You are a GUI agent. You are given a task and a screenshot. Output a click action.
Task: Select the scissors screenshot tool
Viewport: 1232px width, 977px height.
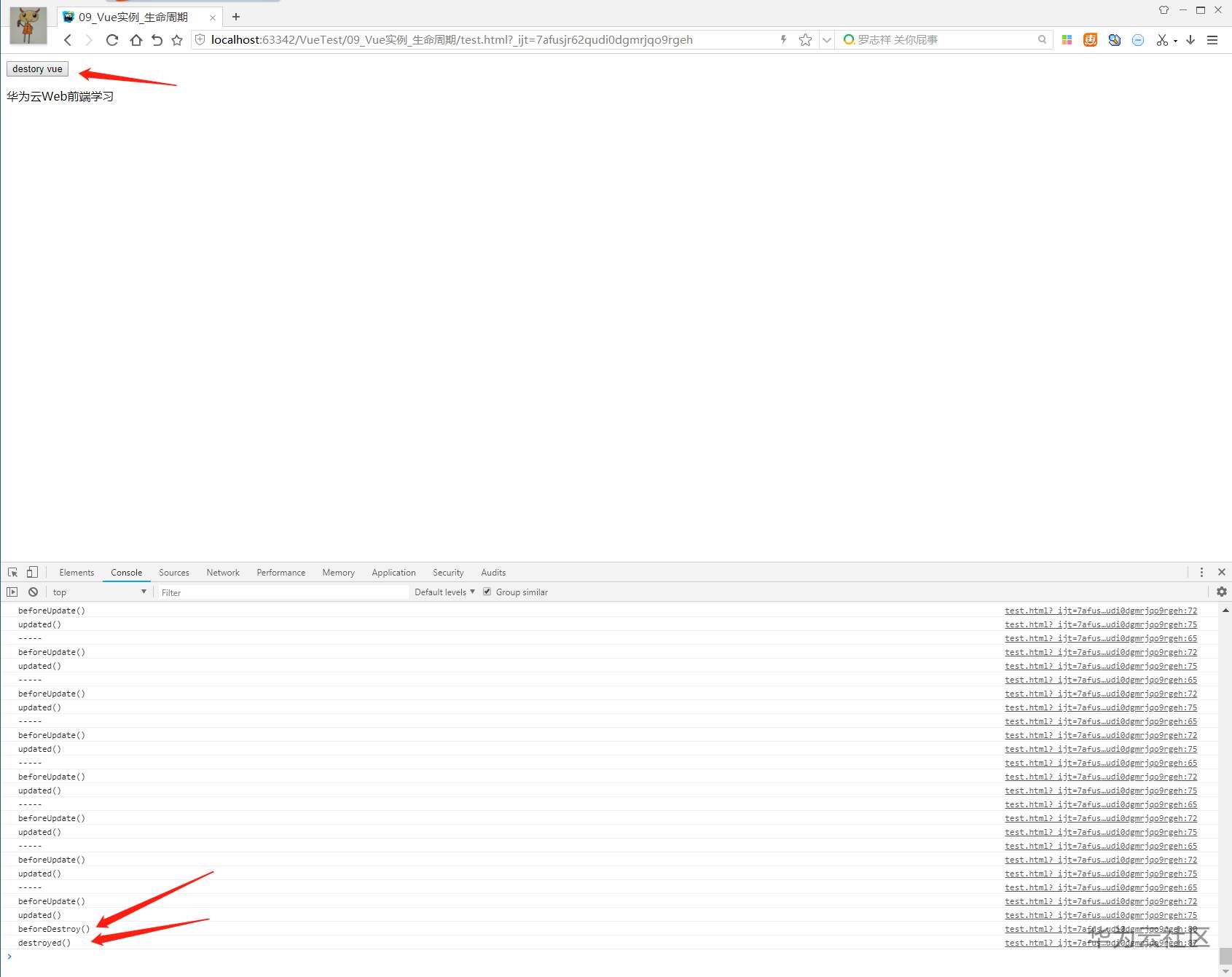(x=1162, y=40)
